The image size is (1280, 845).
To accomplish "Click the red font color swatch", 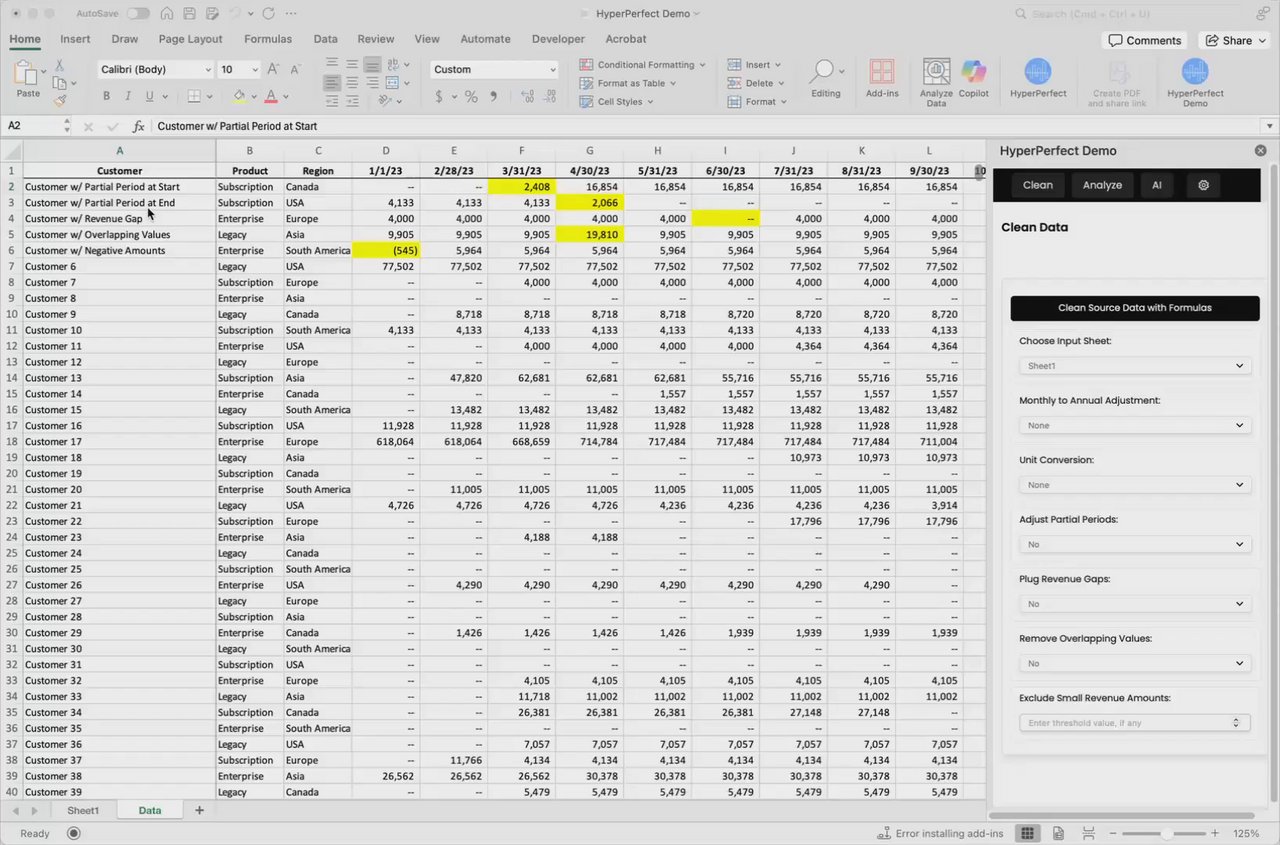I will 270,97.
